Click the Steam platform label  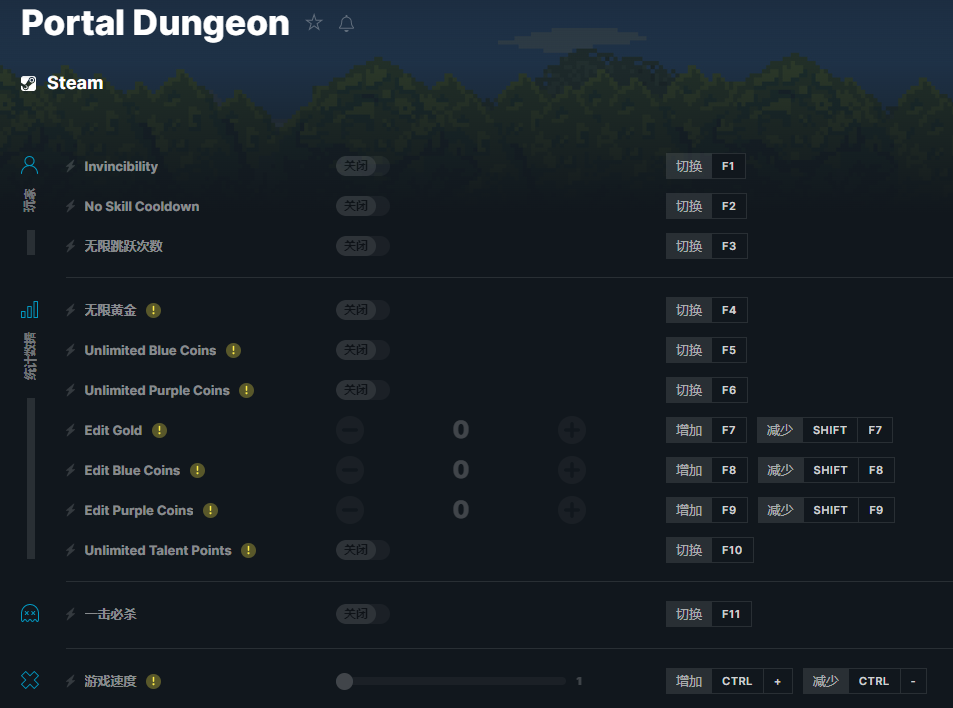[x=75, y=83]
